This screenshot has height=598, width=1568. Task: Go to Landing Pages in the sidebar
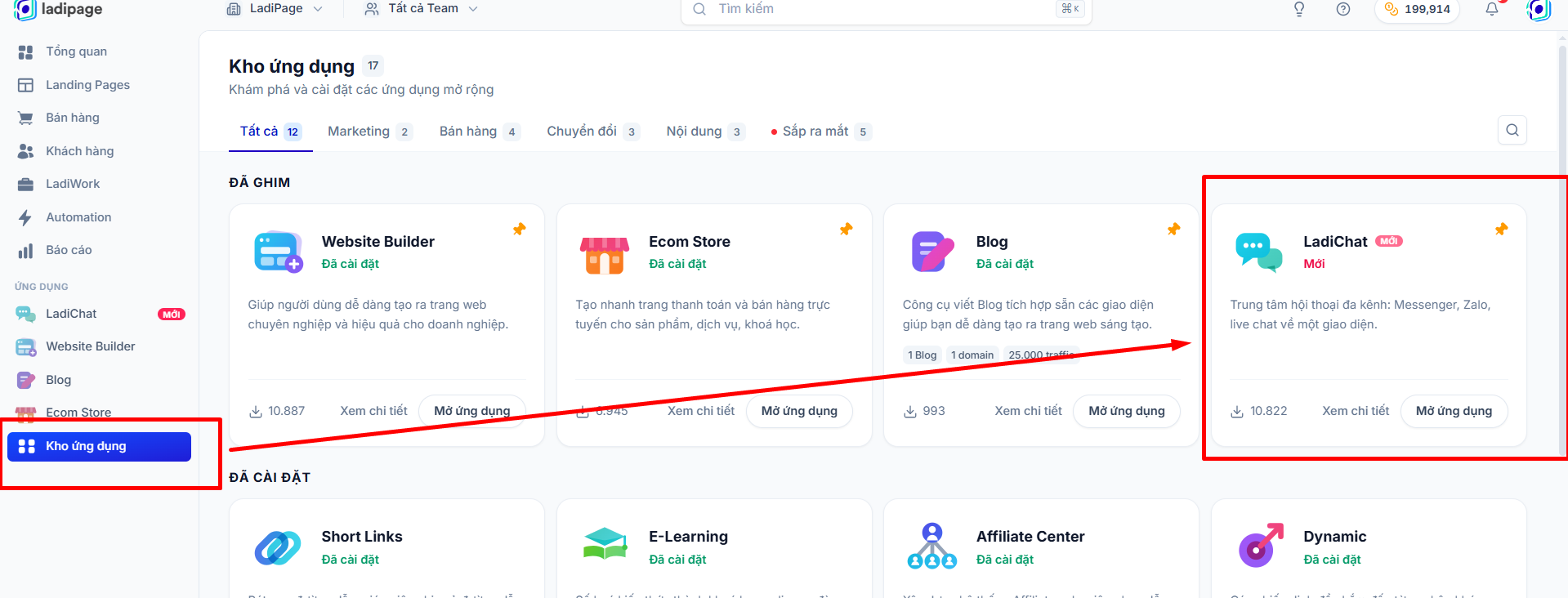pos(87,85)
